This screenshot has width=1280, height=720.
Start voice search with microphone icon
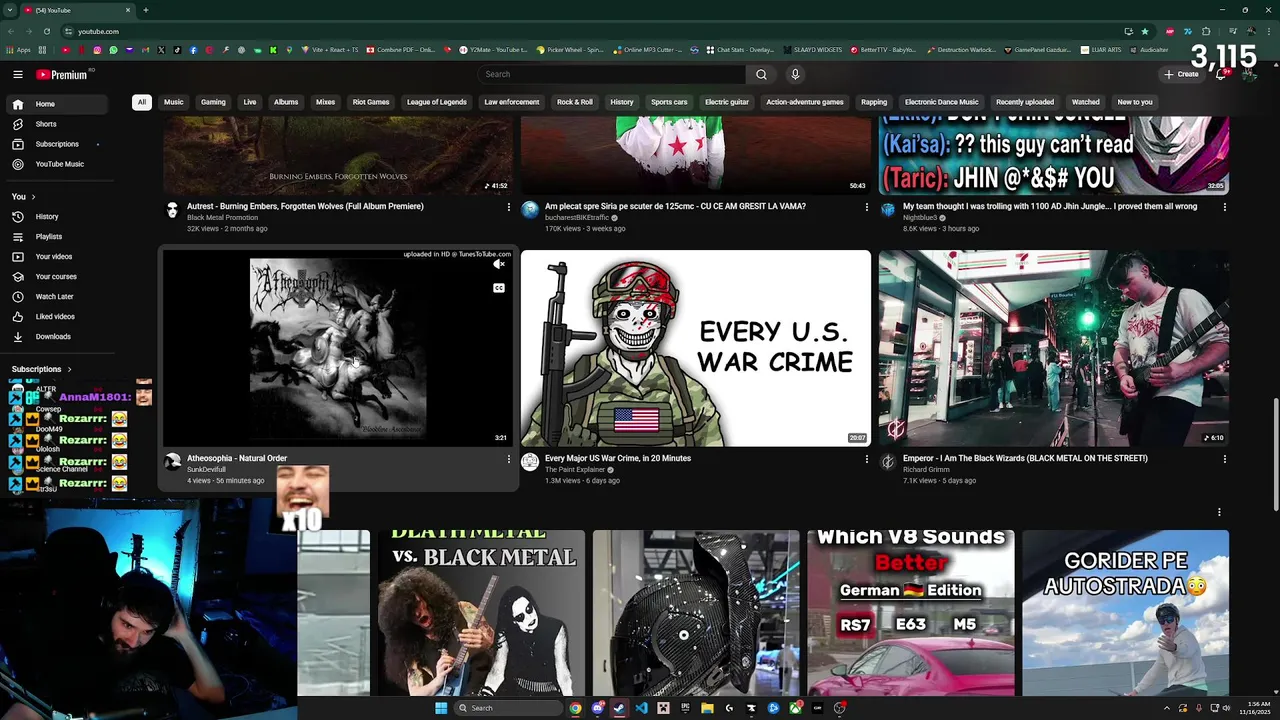(x=795, y=74)
